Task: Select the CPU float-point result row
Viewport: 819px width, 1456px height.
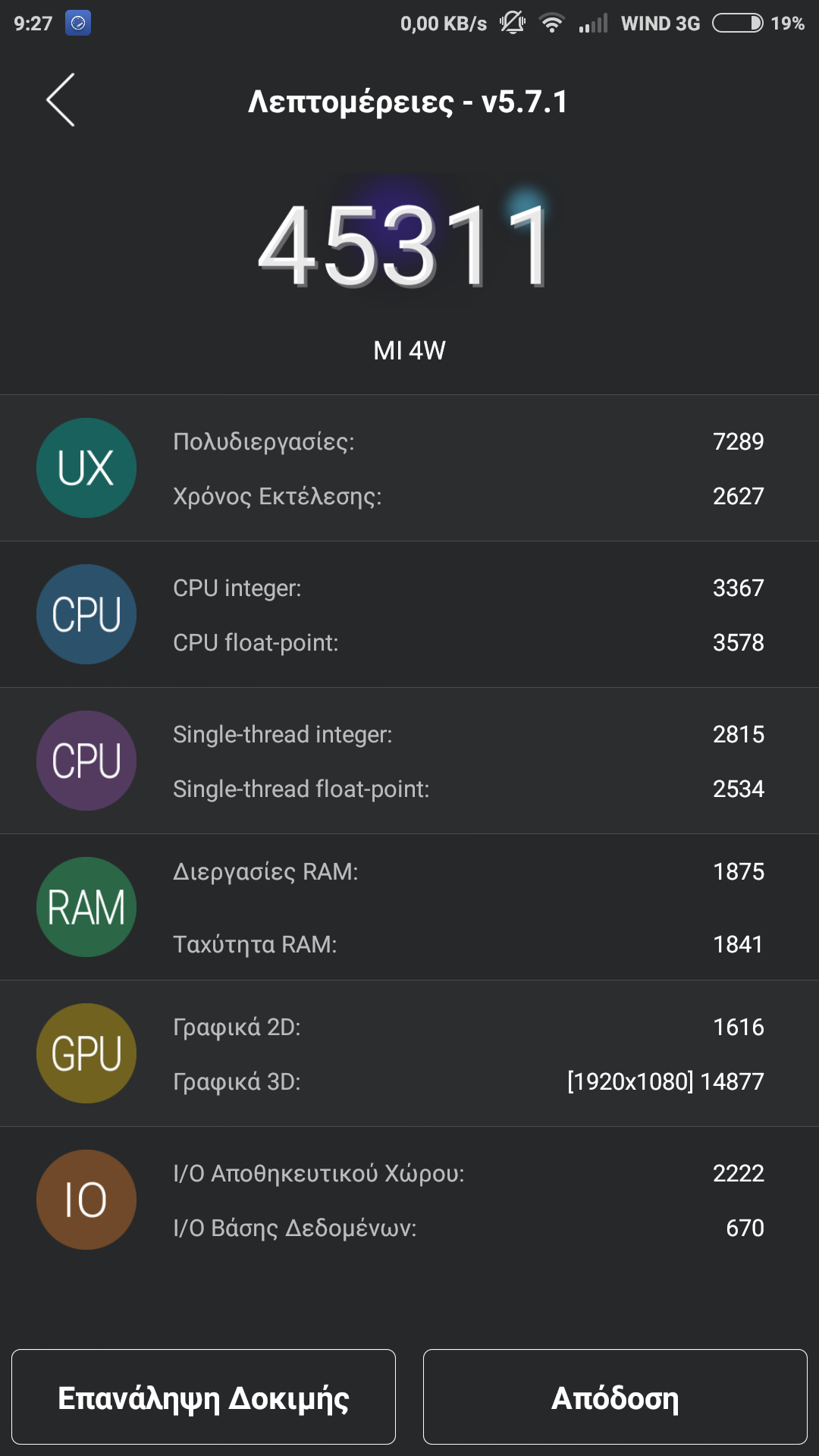Action: (x=468, y=642)
